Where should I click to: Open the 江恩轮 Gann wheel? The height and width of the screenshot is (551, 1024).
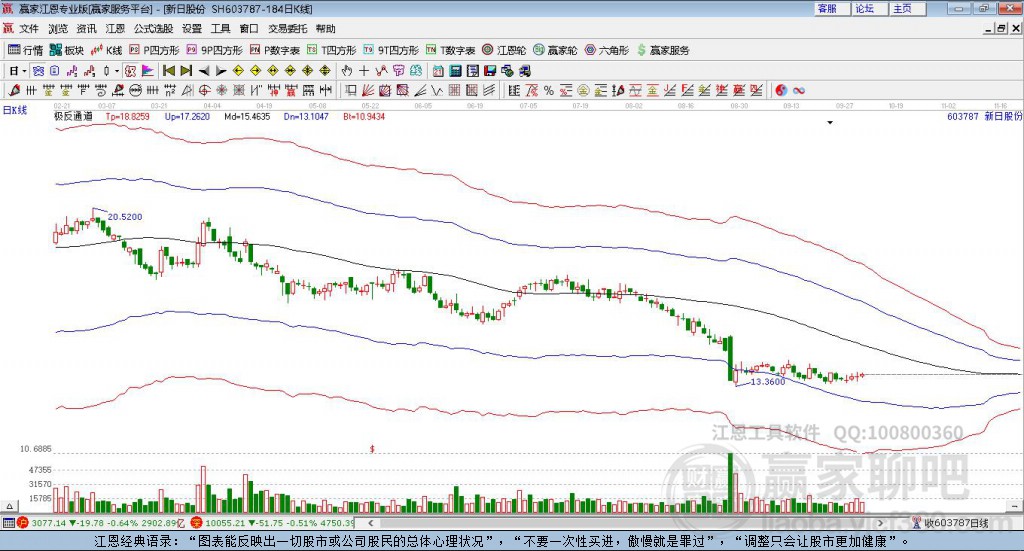point(504,50)
